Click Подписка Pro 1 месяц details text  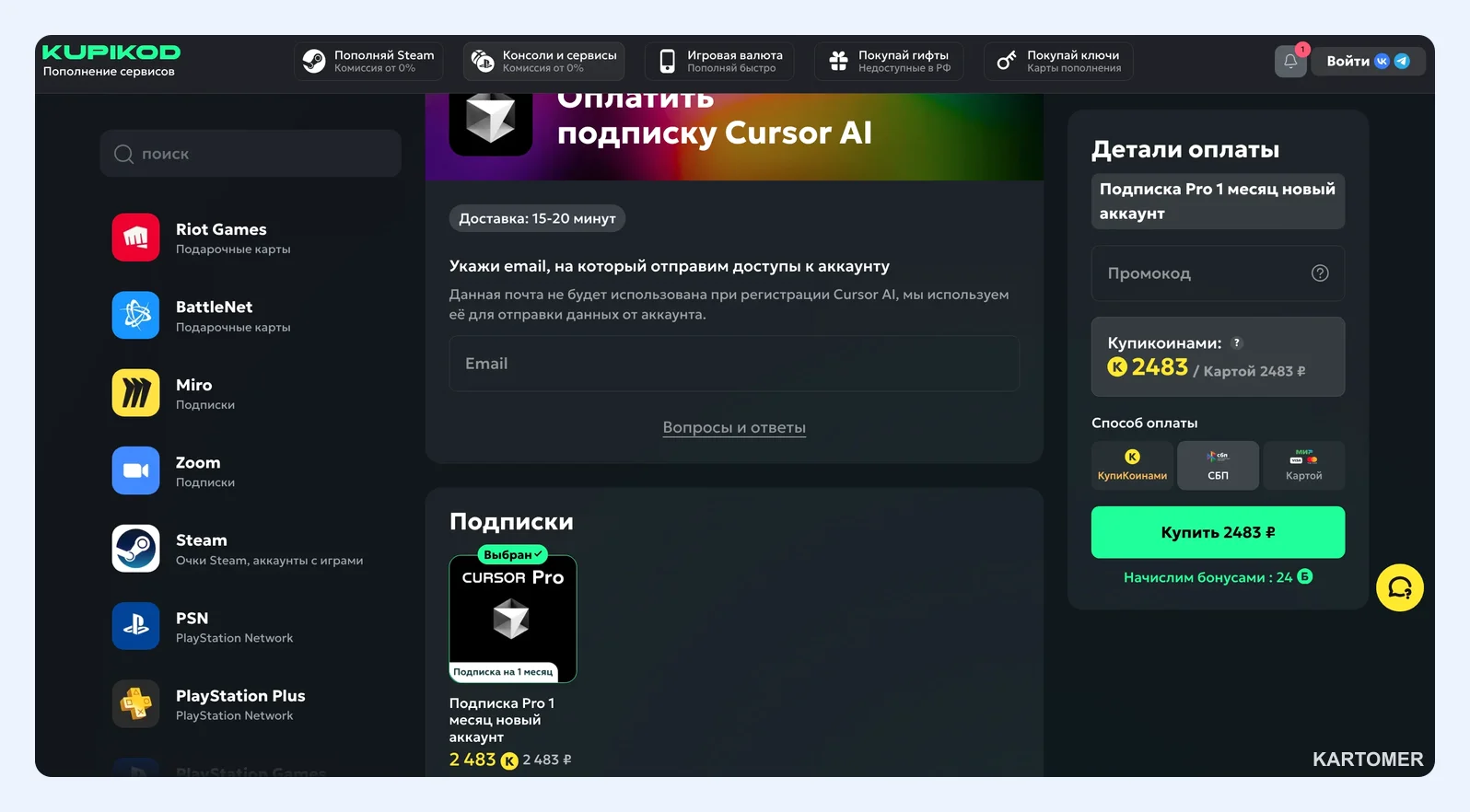(1218, 201)
